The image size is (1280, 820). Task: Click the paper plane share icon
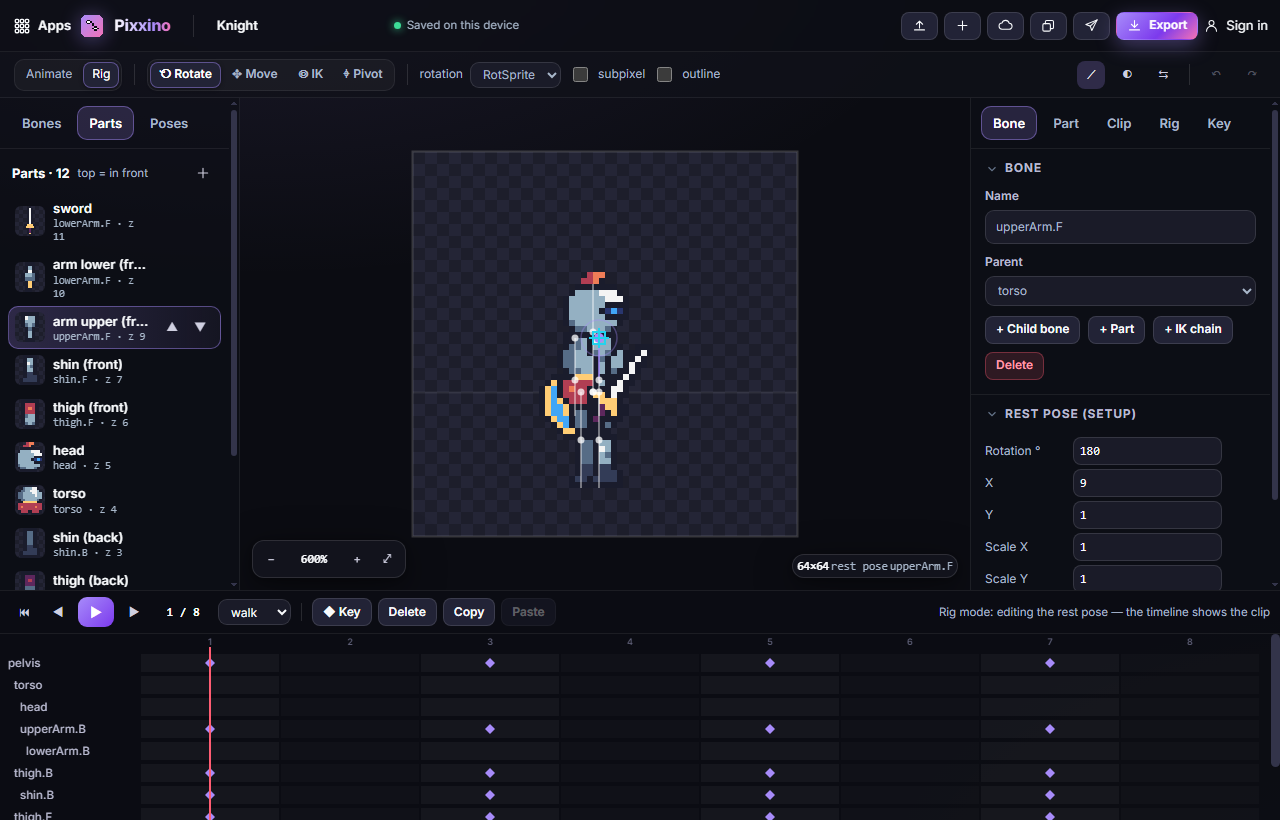click(x=1091, y=26)
